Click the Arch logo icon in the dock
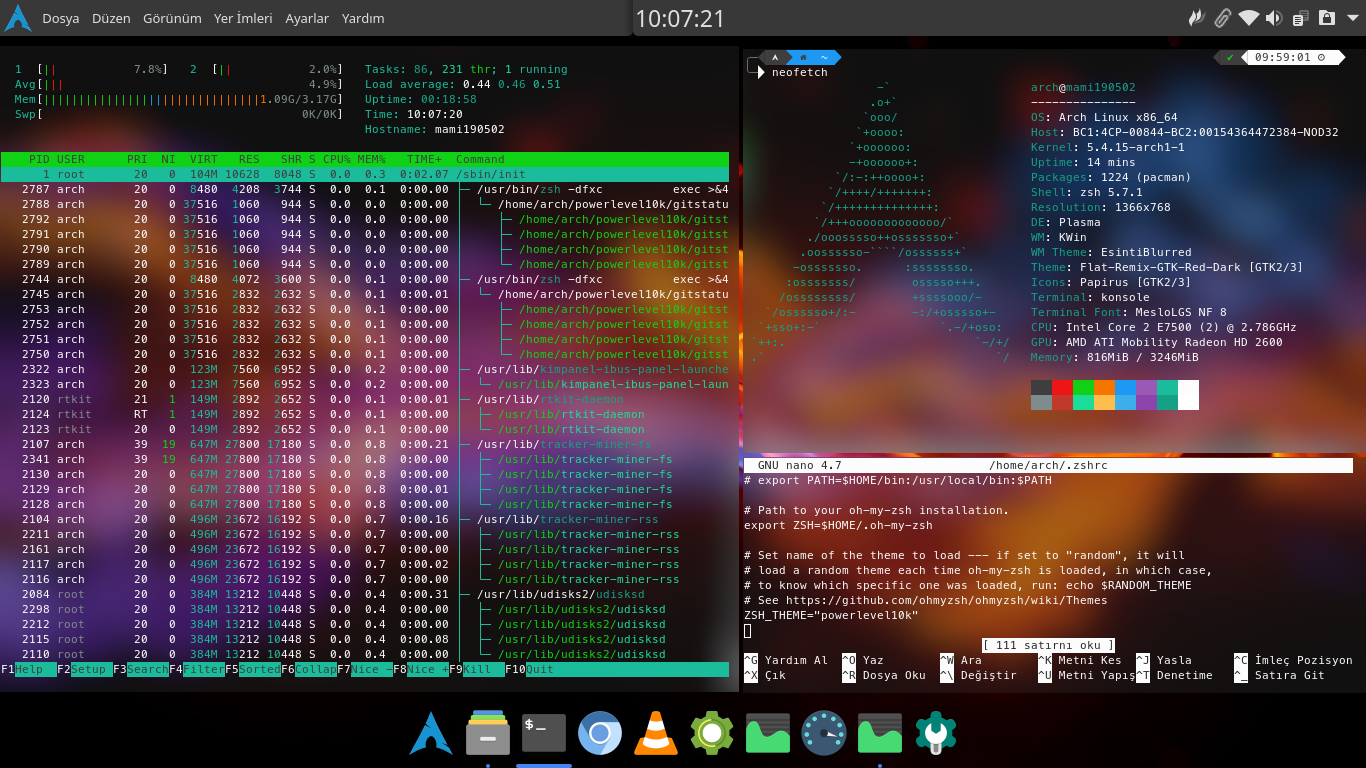The width and height of the screenshot is (1366, 768). coord(431,733)
